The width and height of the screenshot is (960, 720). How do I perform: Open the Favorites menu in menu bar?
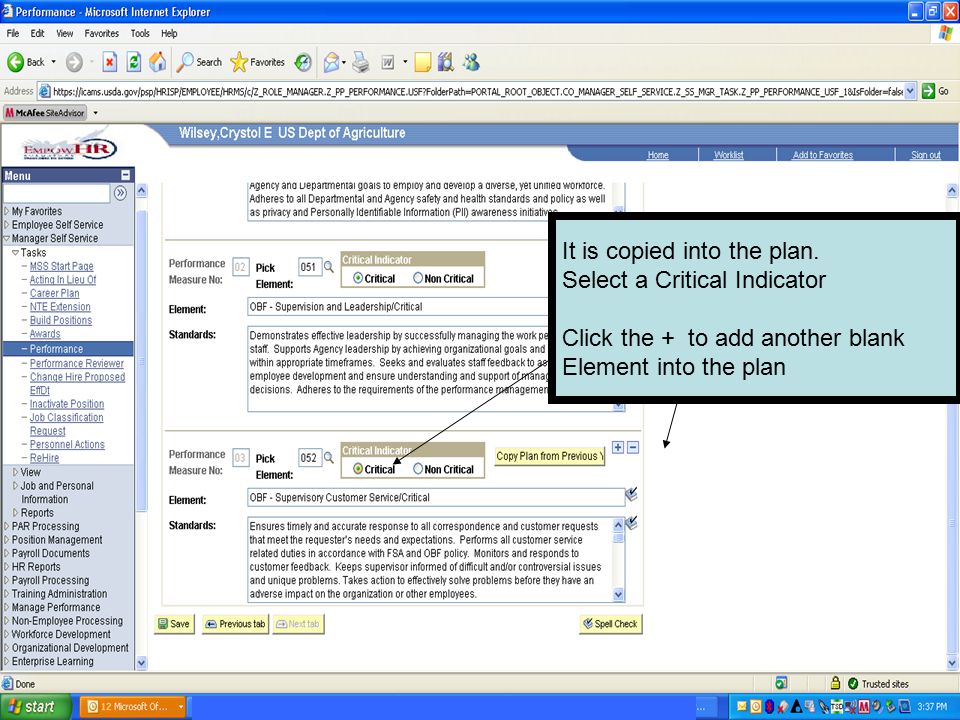[102, 34]
